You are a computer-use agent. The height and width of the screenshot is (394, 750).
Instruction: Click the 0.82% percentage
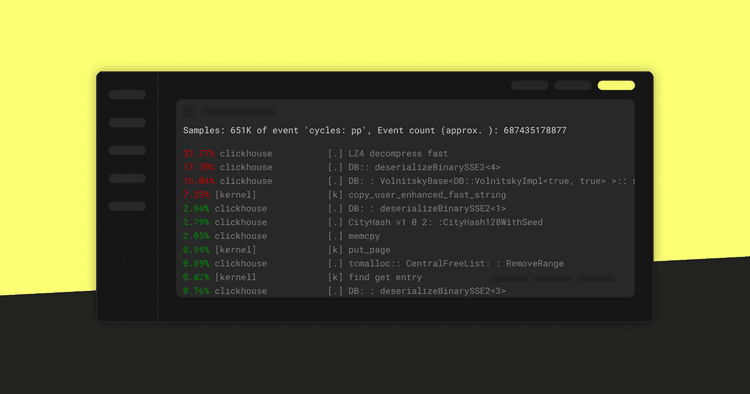point(196,277)
